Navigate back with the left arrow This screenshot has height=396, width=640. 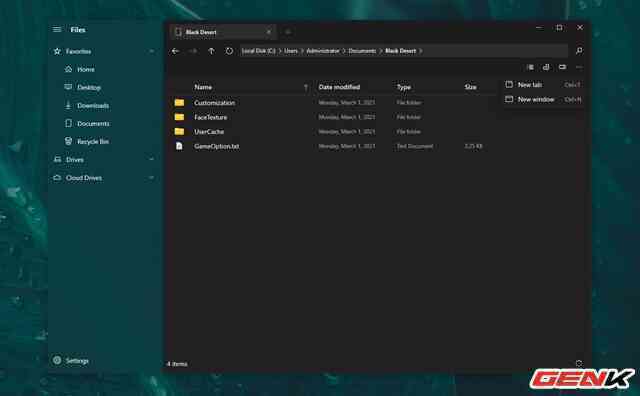click(176, 51)
